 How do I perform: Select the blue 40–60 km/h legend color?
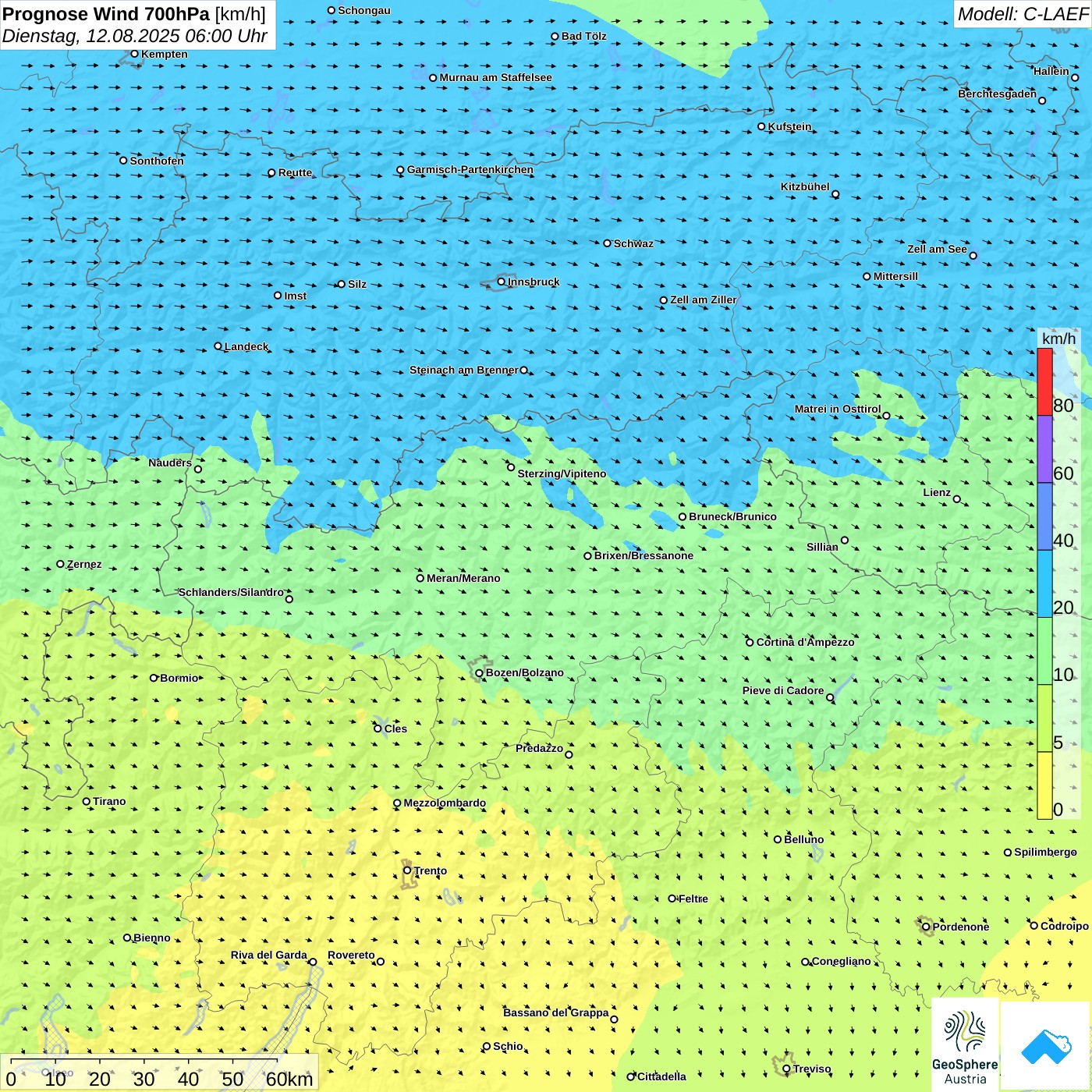click(1044, 516)
